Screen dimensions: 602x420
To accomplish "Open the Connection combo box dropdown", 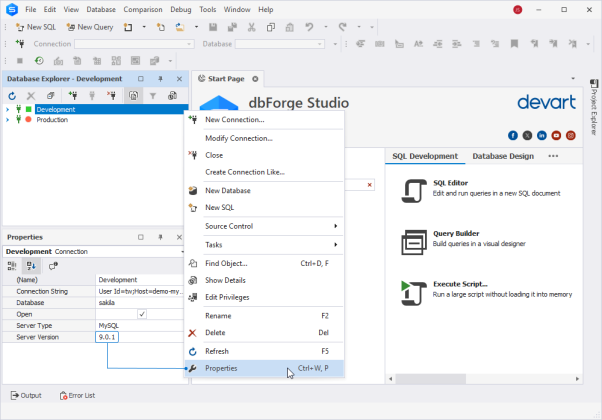I will coord(189,44).
